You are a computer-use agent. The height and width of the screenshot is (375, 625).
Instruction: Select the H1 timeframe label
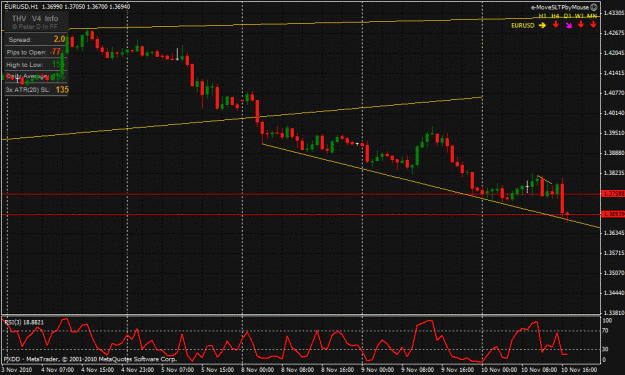click(x=542, y=16)
